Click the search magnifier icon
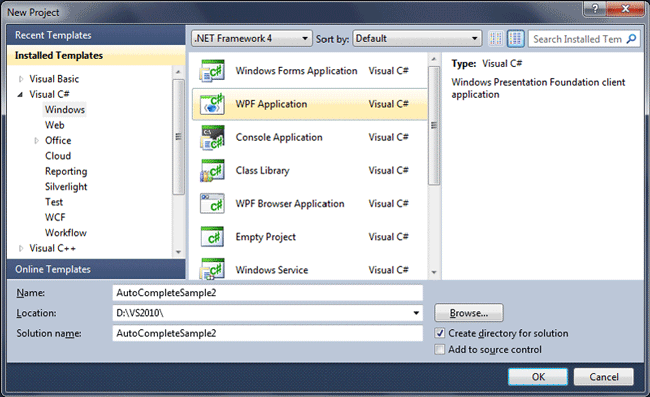650x397 pixels. 631,39
